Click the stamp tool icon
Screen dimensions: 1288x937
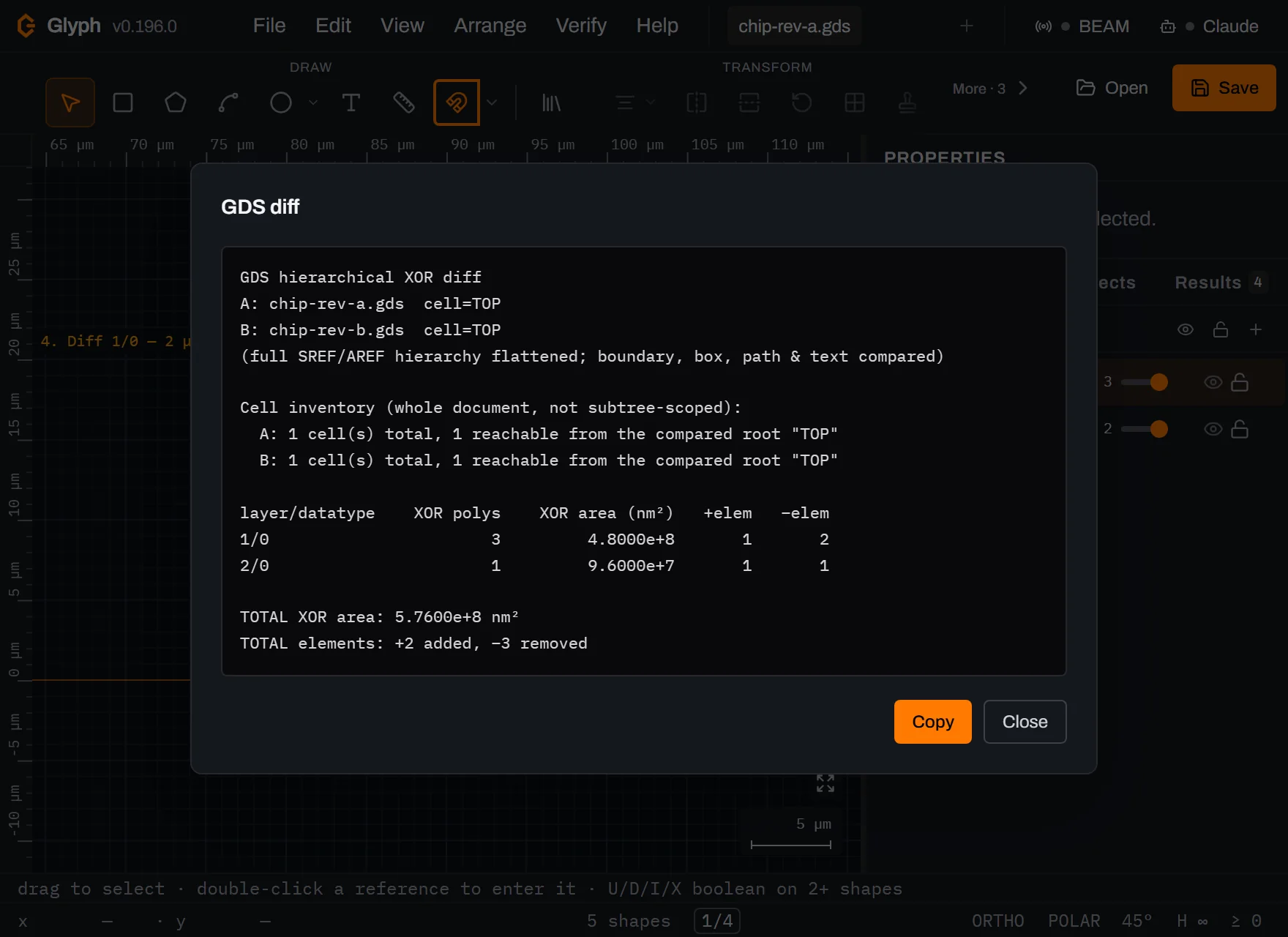pyautogui.click(x=907, y=102)
